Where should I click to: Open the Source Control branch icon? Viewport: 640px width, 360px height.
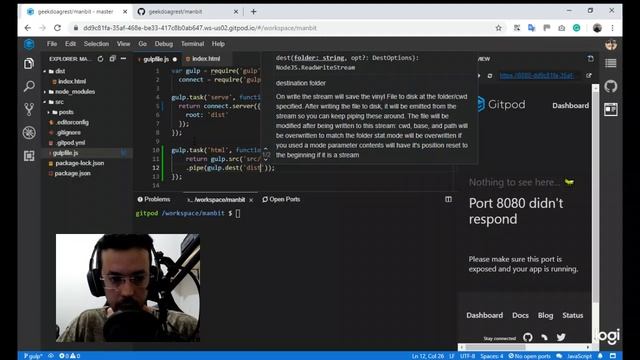pyautogui.click(x=29, y=109)
